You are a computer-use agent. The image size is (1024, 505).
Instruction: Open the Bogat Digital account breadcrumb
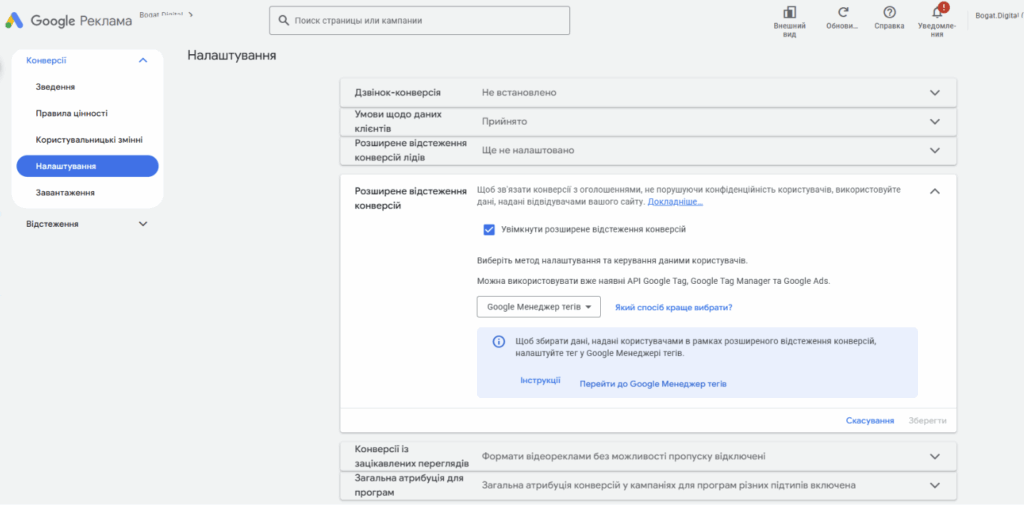[x=165, y=13]
